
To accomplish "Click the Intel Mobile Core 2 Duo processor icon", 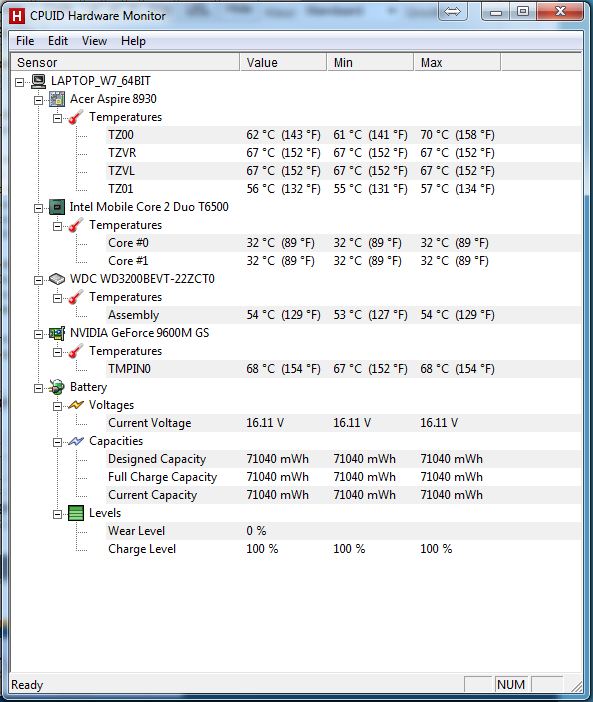I will [57, 207].
